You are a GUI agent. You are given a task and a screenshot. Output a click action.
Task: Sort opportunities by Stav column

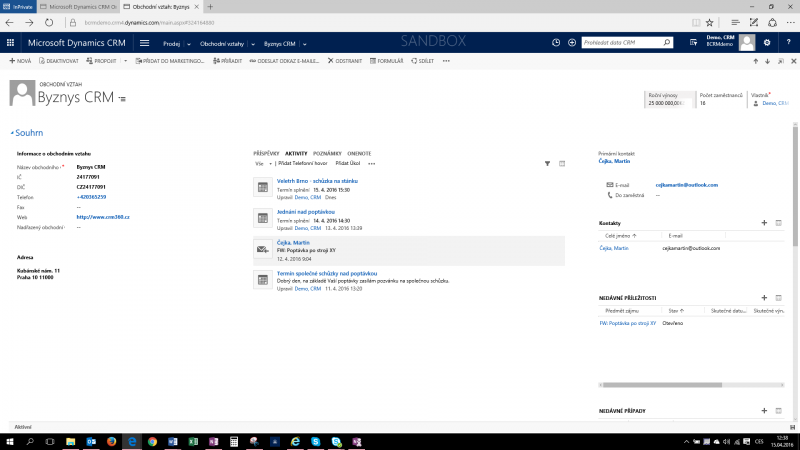tap(676, 311)
